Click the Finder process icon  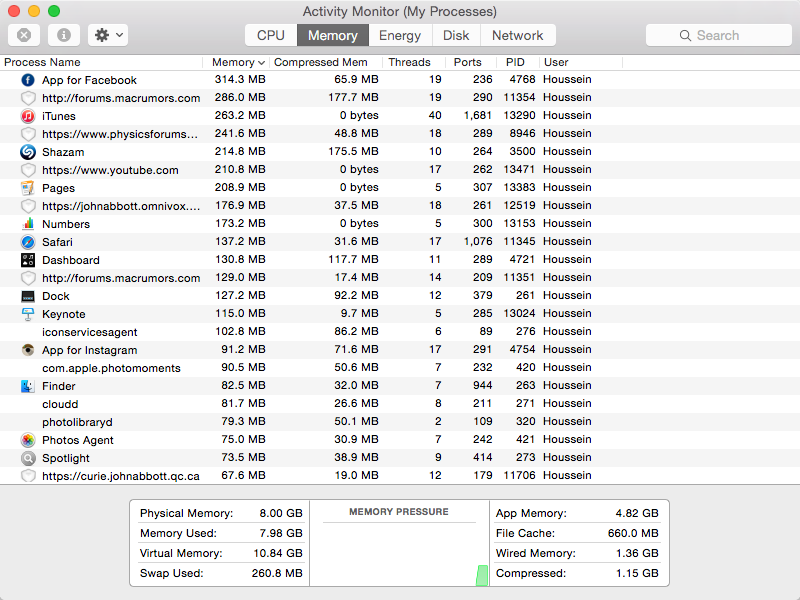click(28, 386)
